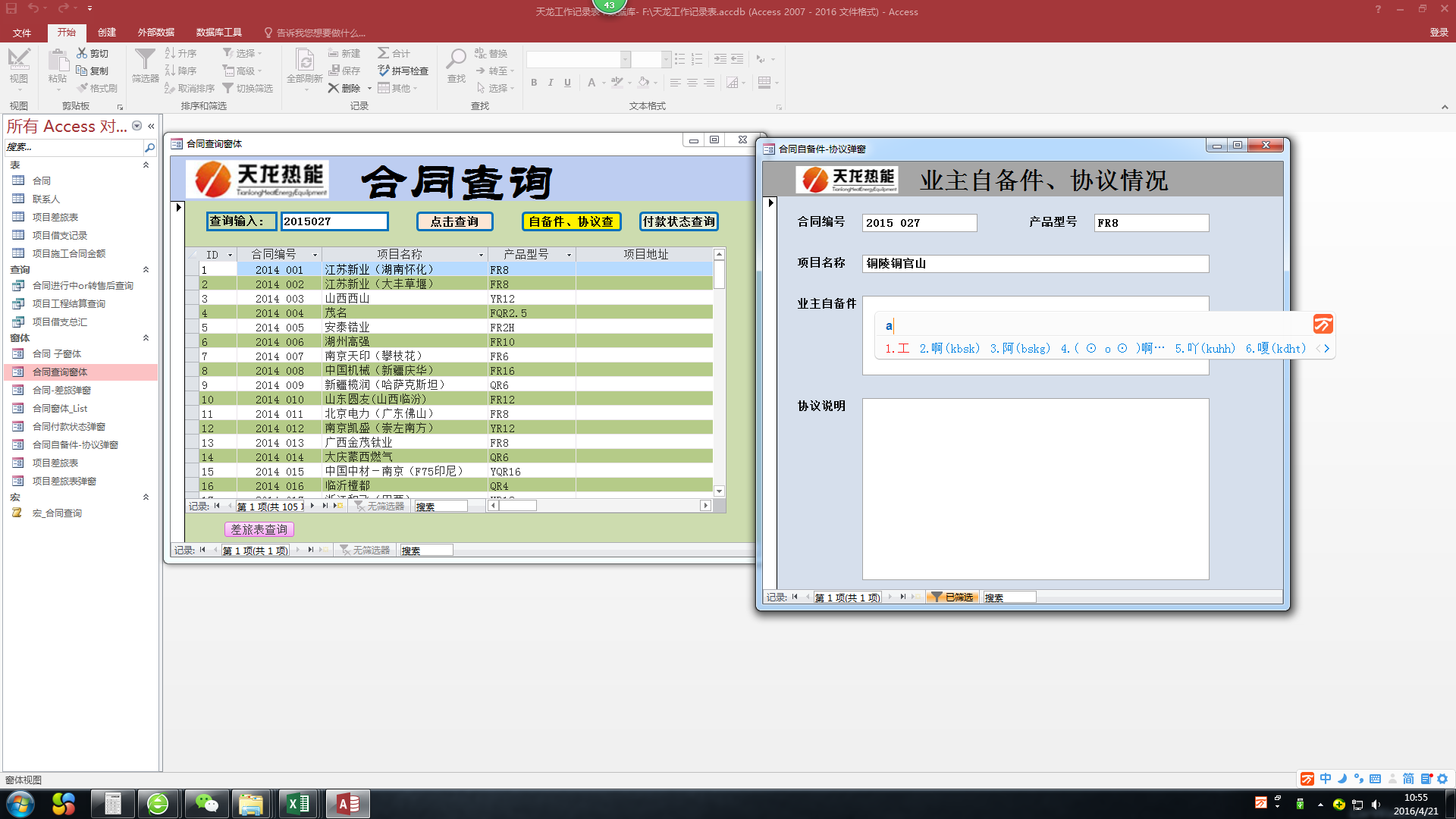This screenshot has height=819, width=1456.
Task: Click the Refresh All (全部刷新) icon
Action: [x=305, y=61]
